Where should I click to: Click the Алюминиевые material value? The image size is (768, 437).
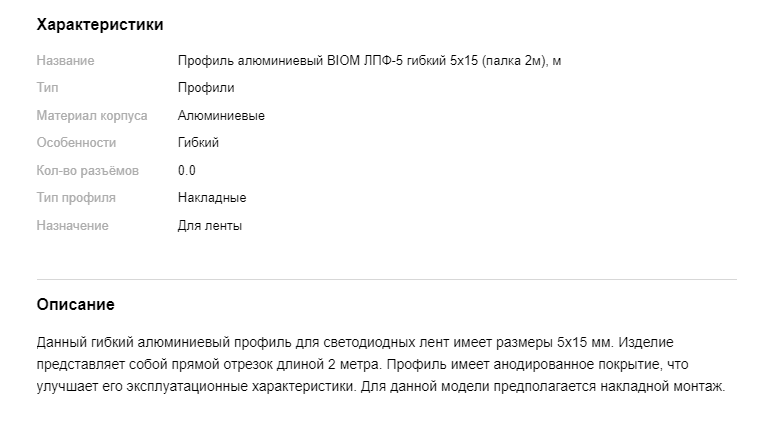click(x=221, y=116)
